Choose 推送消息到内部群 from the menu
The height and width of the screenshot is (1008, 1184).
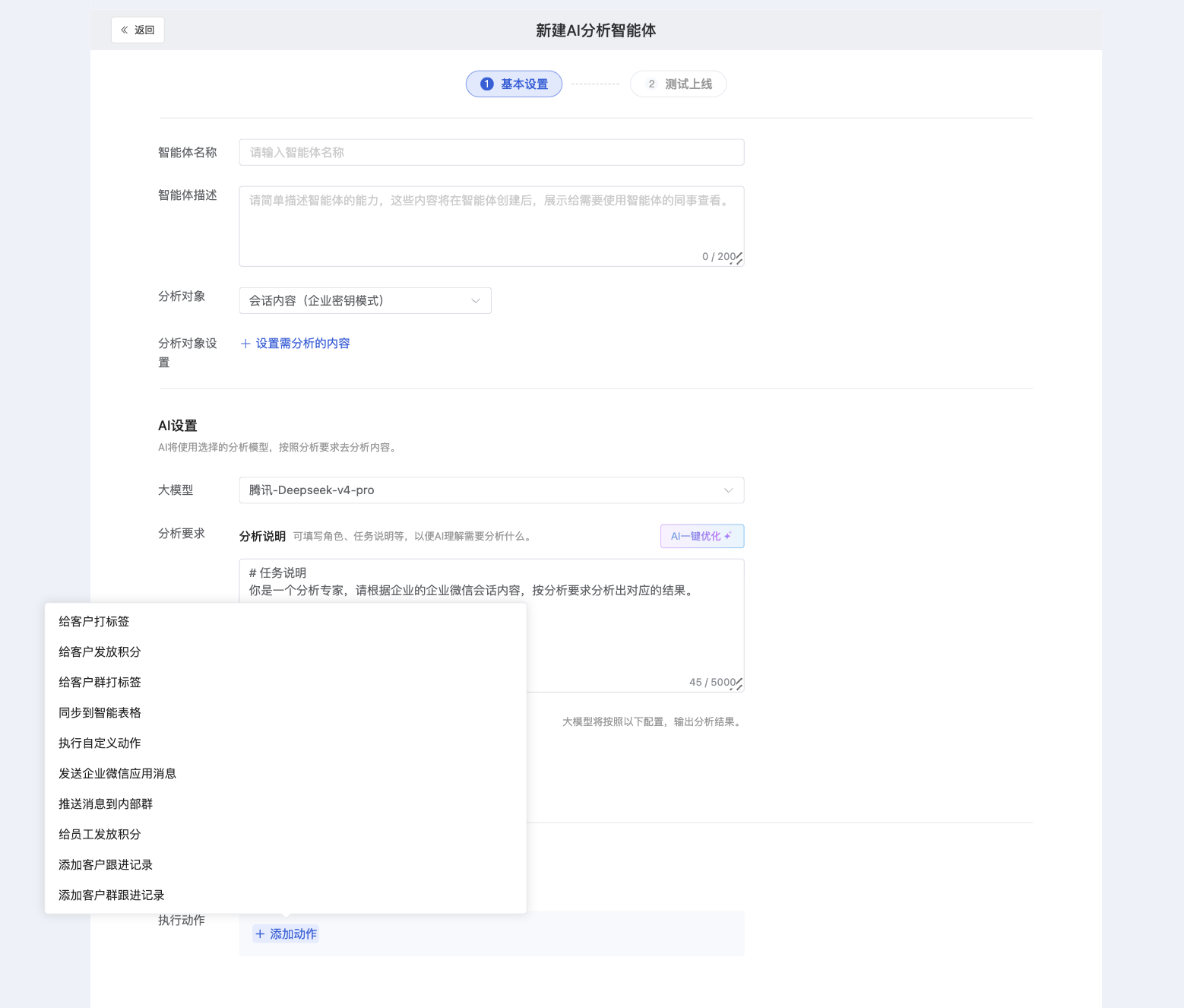(286, 804)
